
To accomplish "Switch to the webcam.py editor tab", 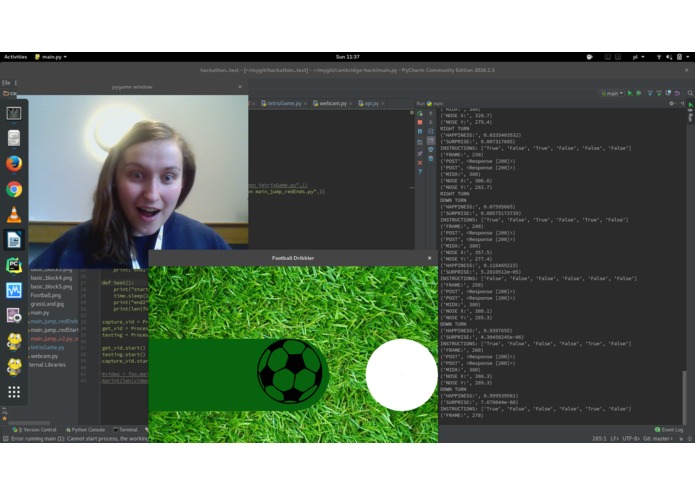I will click(332, 103).
